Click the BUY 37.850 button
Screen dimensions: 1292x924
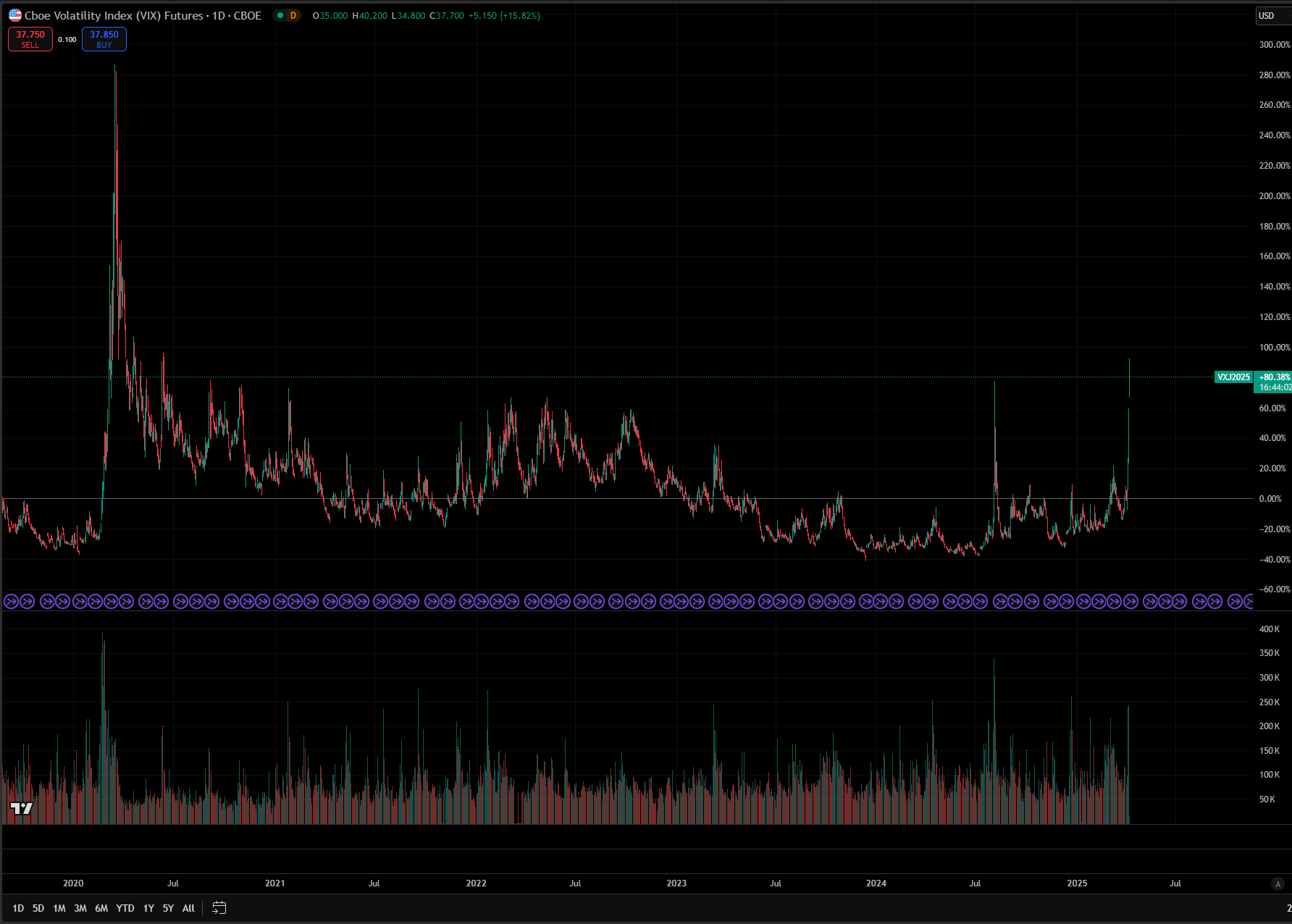coord(104,39)
